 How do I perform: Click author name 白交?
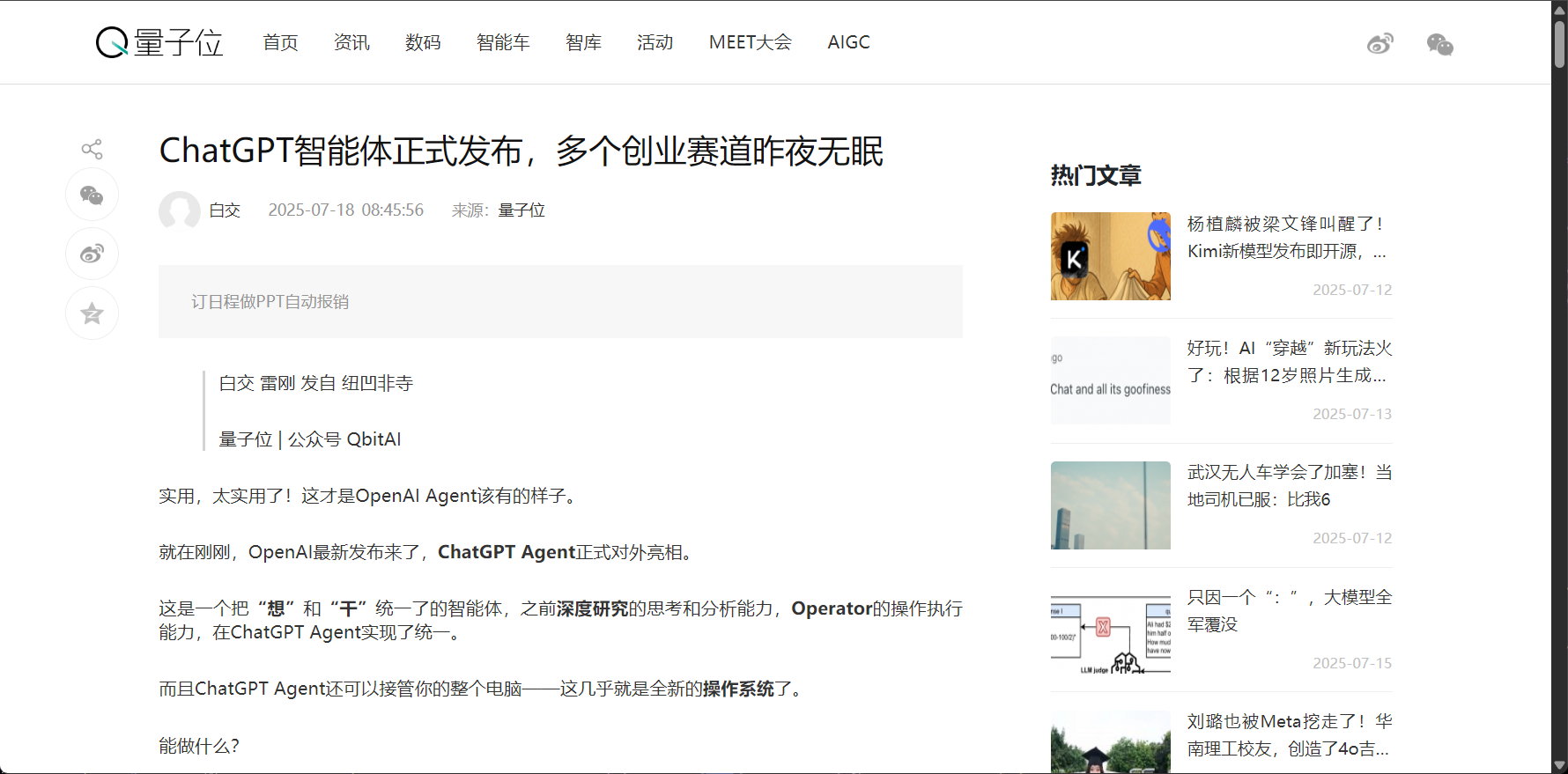click(x=225, y=210)
